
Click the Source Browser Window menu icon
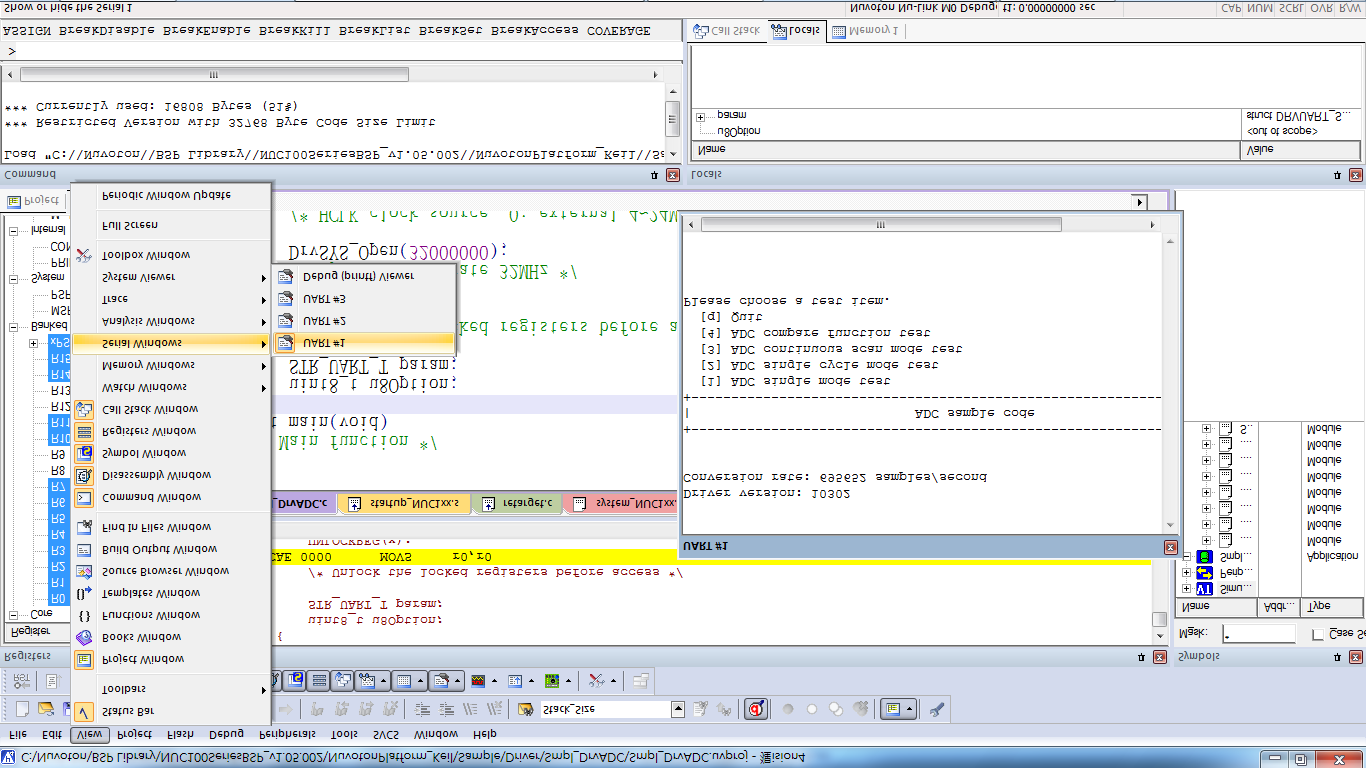click(84, 571)
